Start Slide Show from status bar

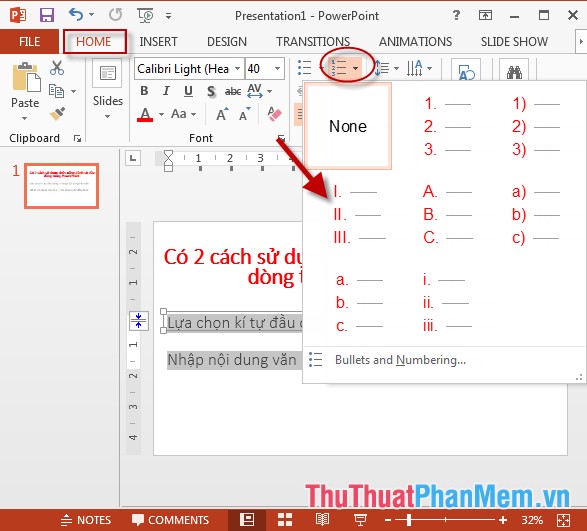pos(360,520)
